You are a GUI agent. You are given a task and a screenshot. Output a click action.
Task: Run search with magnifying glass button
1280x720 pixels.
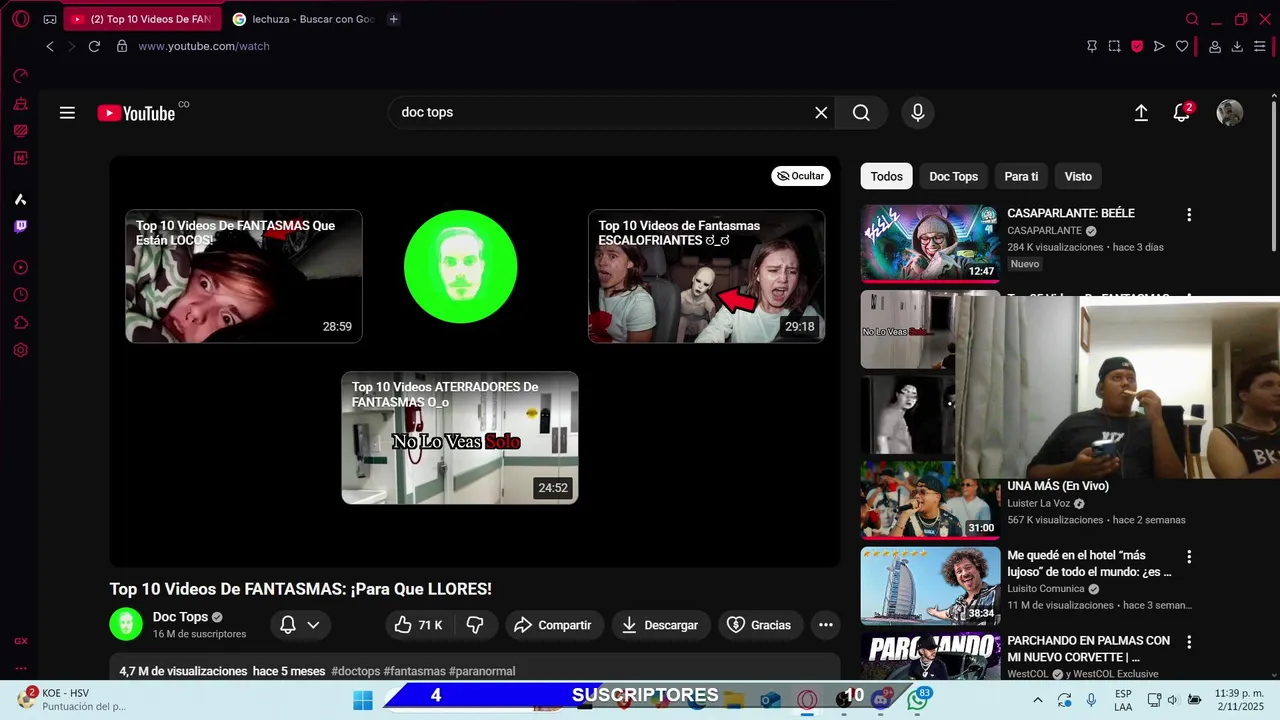861,113
